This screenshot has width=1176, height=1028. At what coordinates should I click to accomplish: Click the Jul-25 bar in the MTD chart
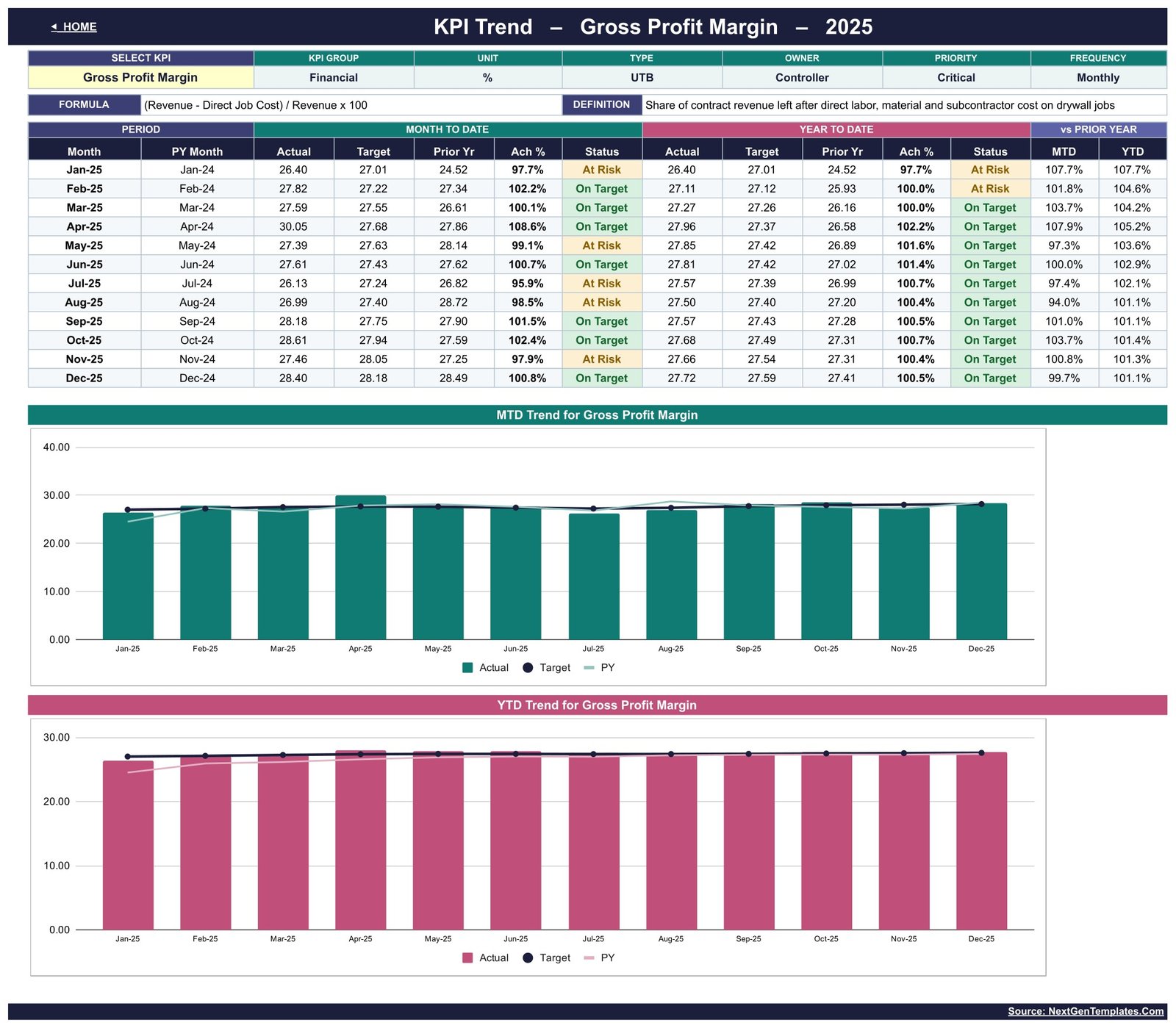[x=594, y=576]
